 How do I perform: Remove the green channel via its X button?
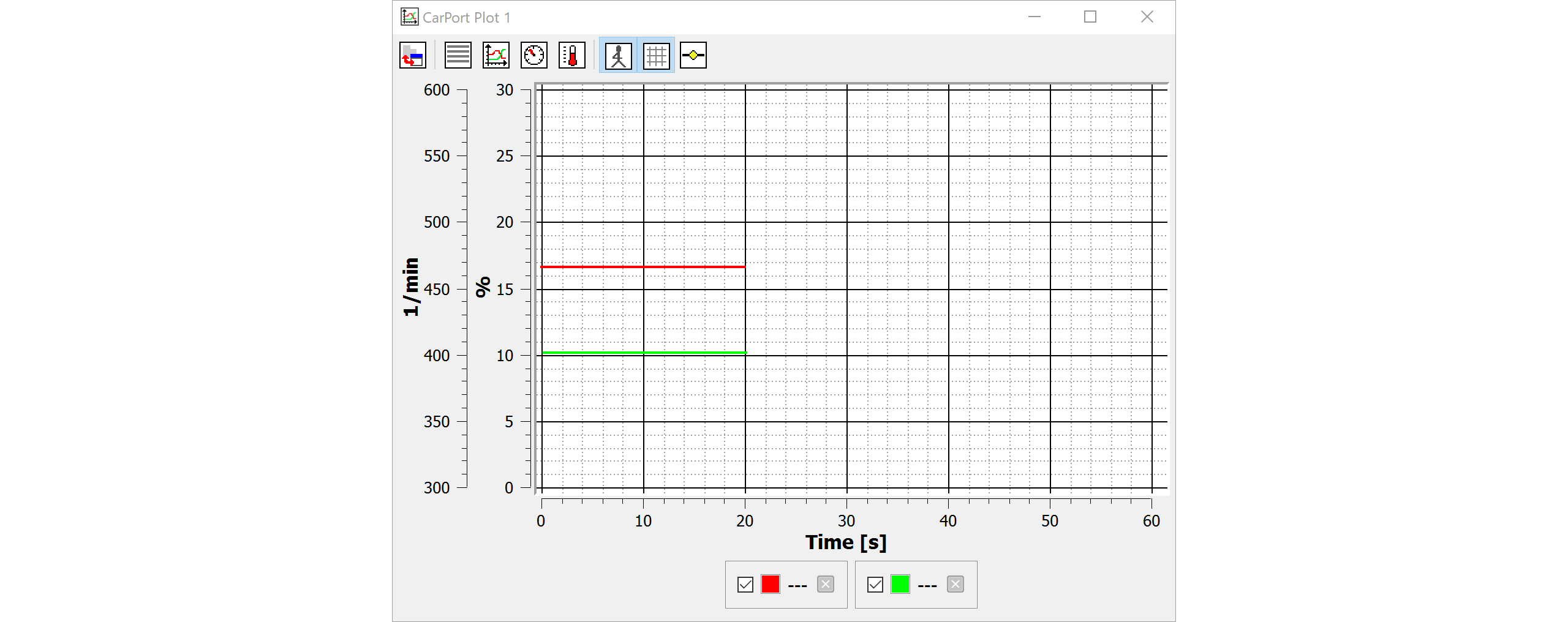tap(956, 585)
